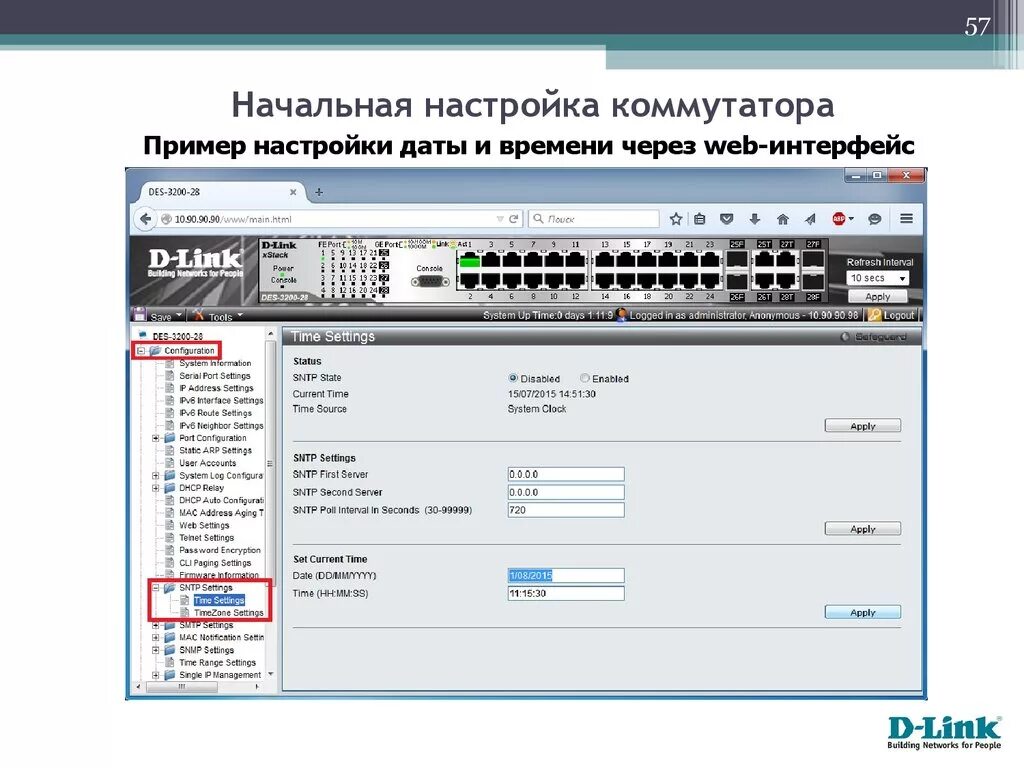Click Apply in the Status section
The image size is (1024, 768).
pos(863,426)
